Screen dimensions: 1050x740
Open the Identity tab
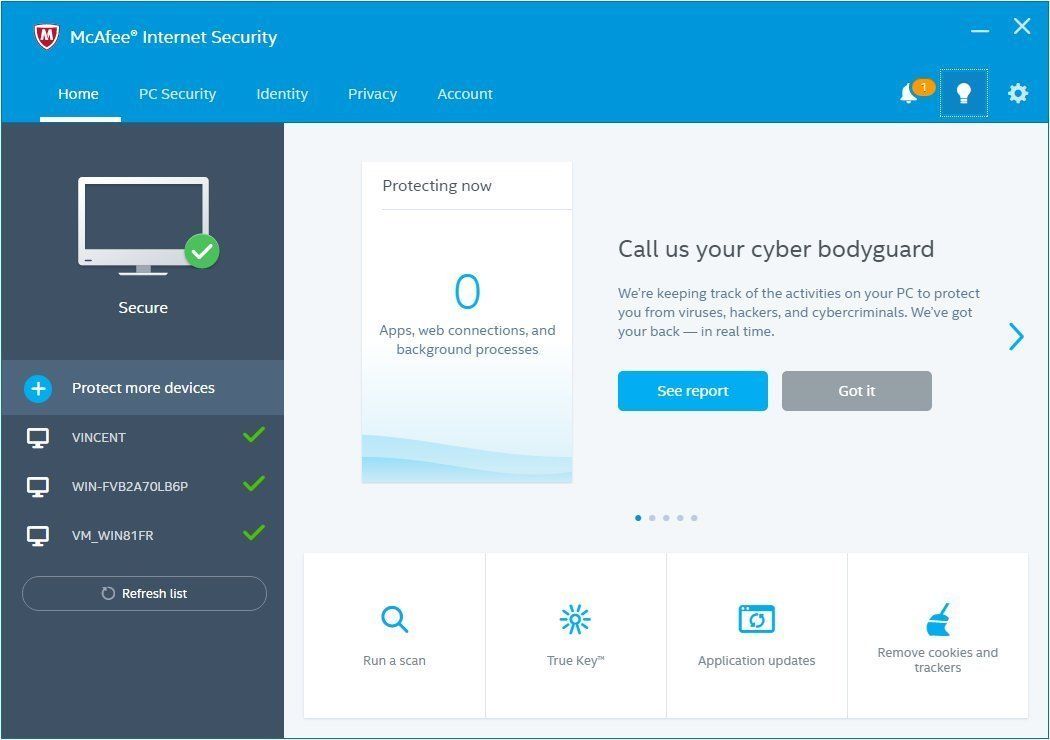tap(282, 94)
